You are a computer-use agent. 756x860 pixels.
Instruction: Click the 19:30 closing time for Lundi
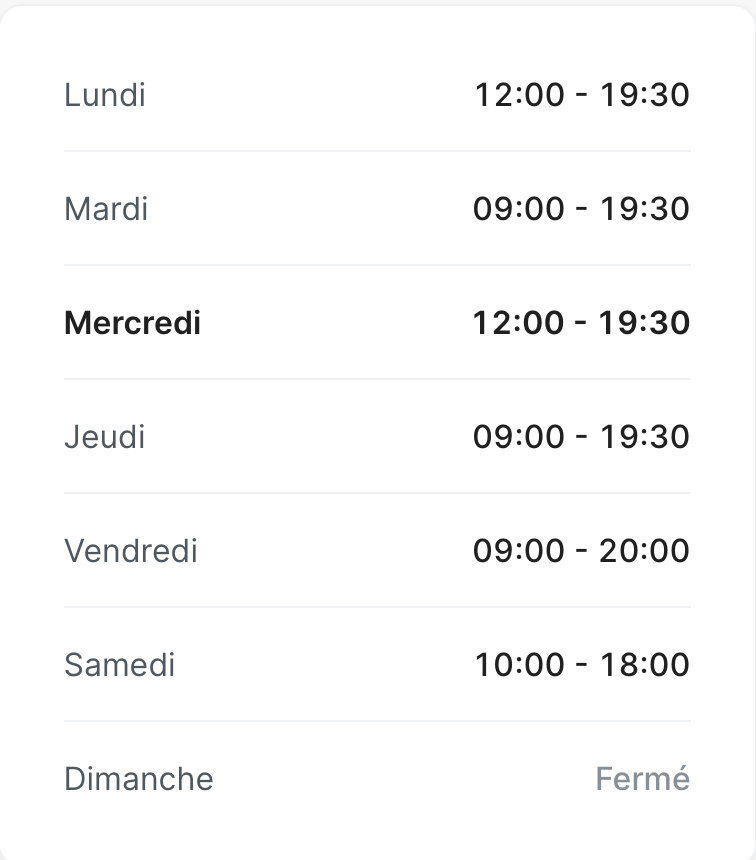click(645, 95)
